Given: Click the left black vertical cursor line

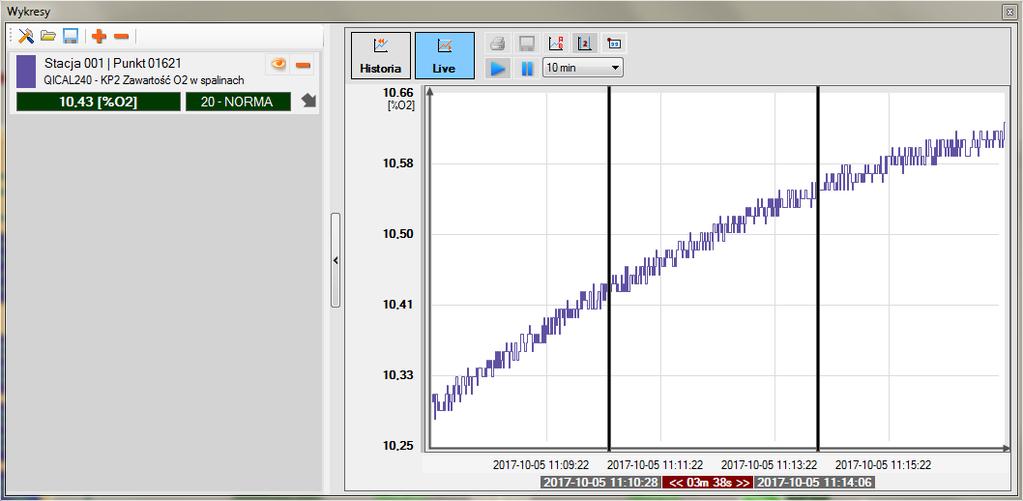Looking at the screenshot, I should point(609,269).
